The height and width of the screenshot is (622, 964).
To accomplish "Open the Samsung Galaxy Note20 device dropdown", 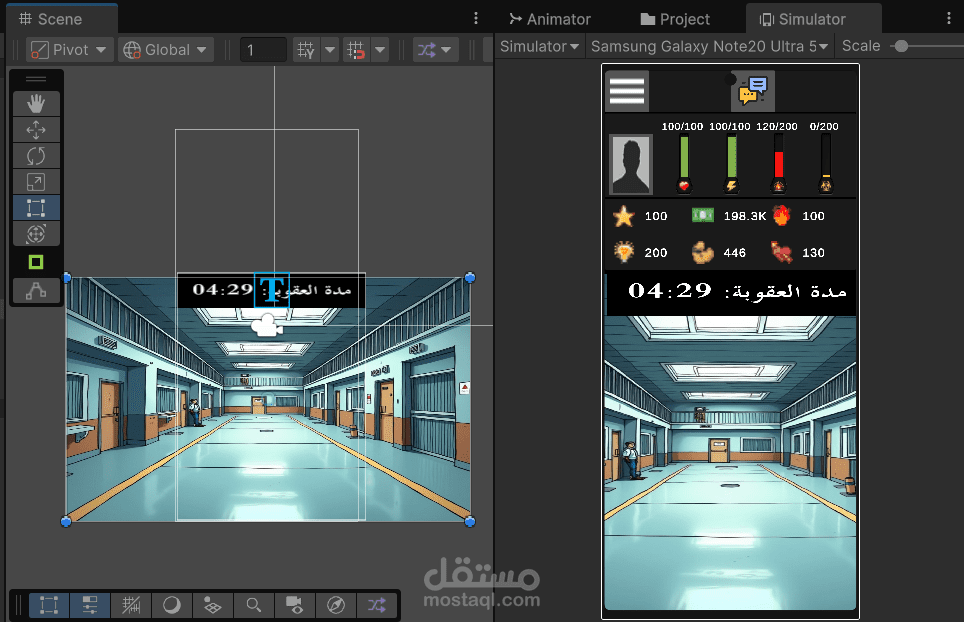I will coord(709,46).
